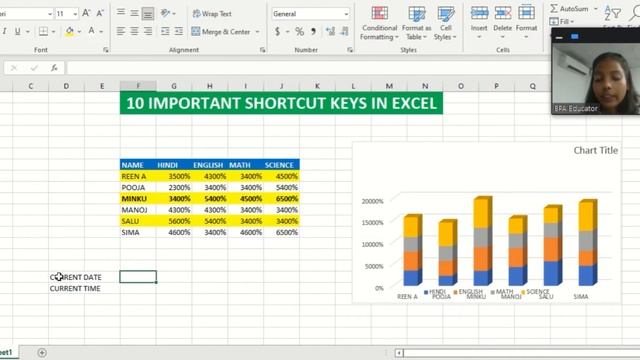Open the Format cells menu
The image size is (640, 360).
tap(526, 22)
